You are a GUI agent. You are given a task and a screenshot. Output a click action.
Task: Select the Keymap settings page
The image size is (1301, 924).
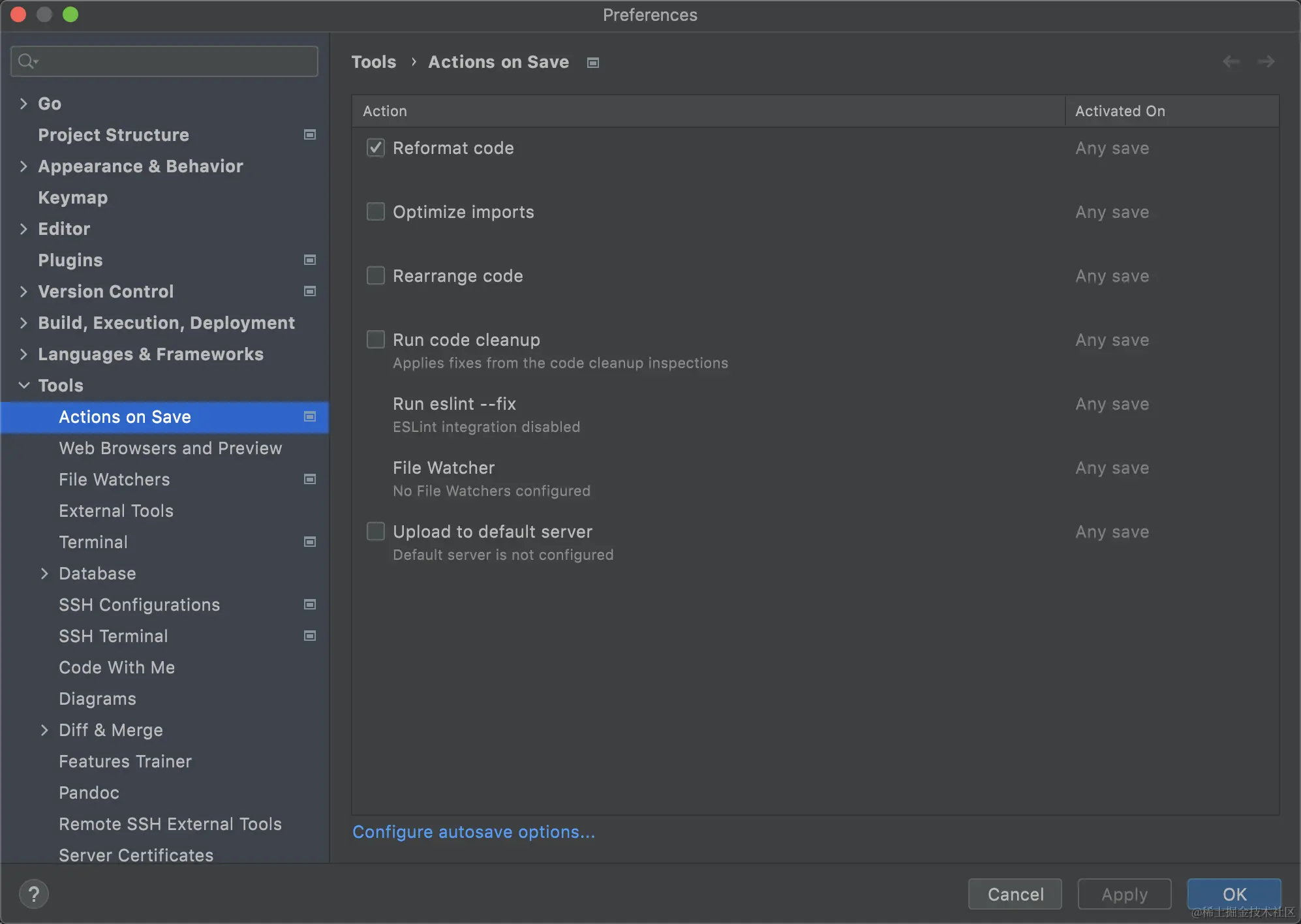[x=72, y=197]
